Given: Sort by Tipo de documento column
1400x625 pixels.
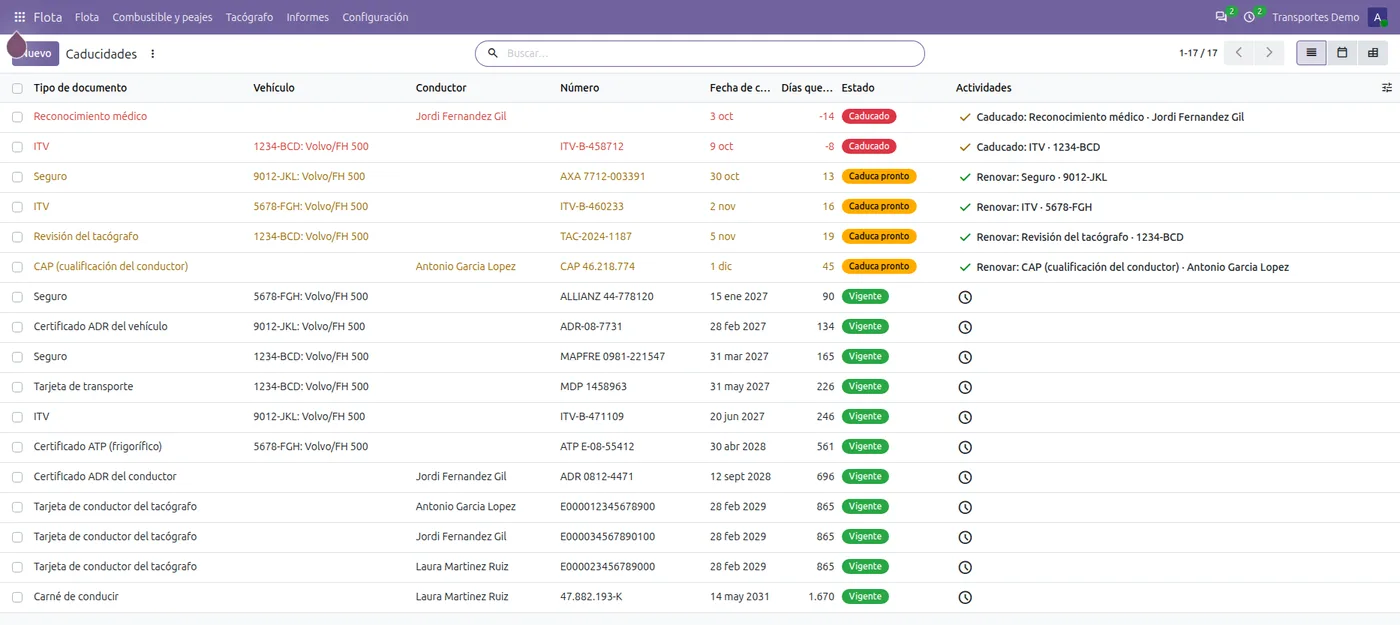Looking at the screenshot, I should click(x=80, y=88).
